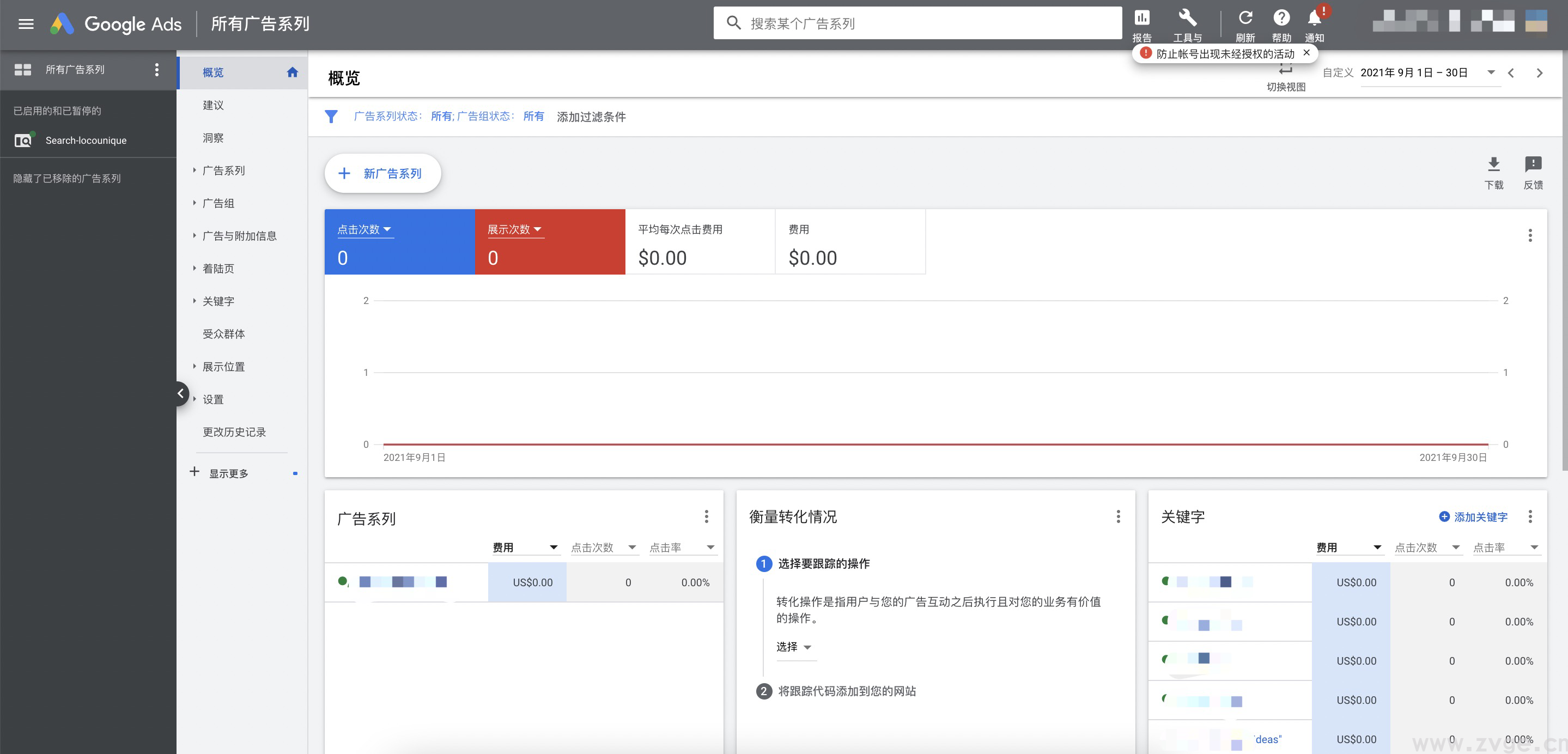
Task: Open the 工具与设置 wrench icon
Action: click(1186, 20)
